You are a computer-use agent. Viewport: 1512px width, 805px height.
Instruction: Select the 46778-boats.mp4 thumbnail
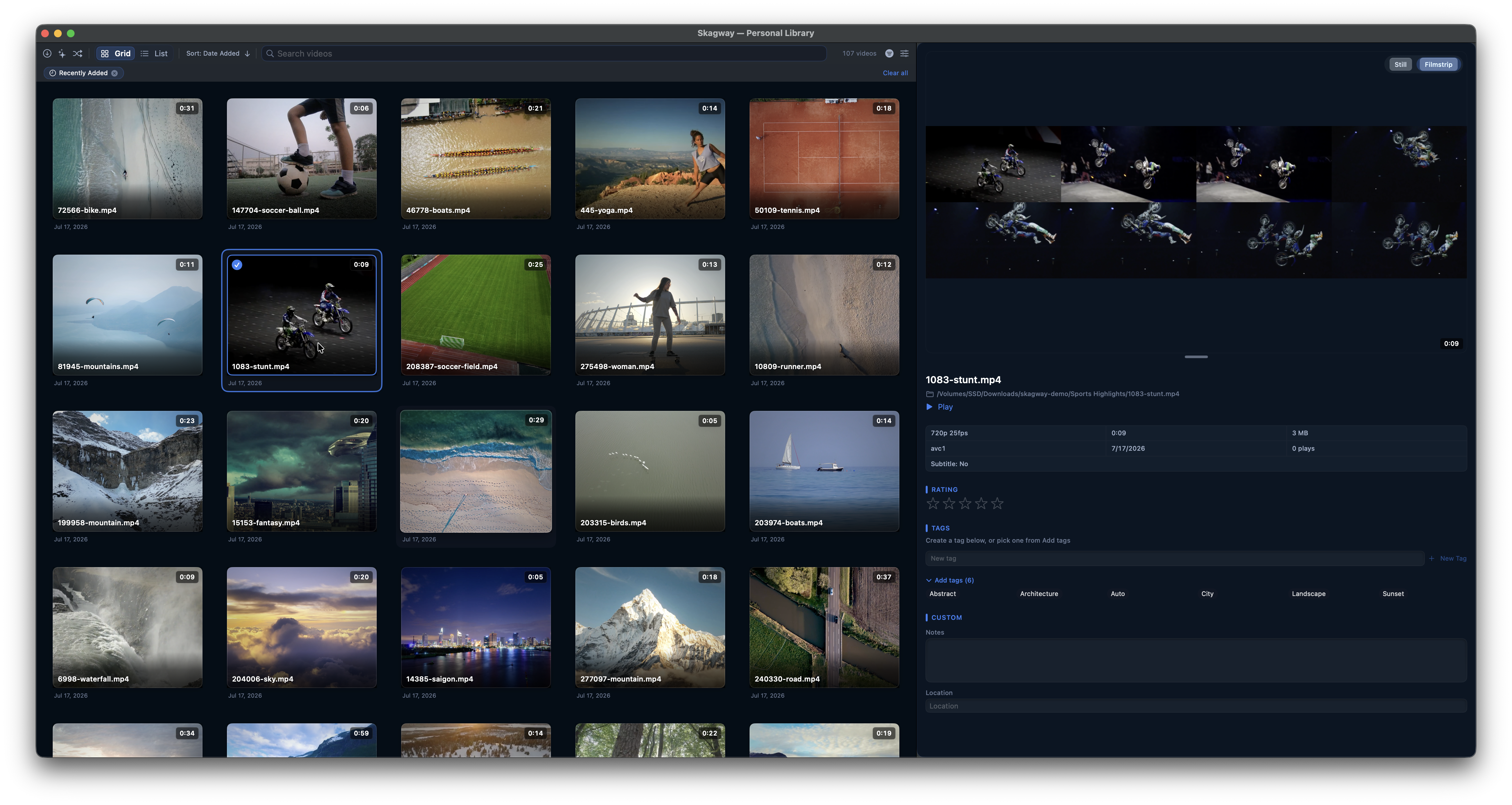click(x=475, y=158)
